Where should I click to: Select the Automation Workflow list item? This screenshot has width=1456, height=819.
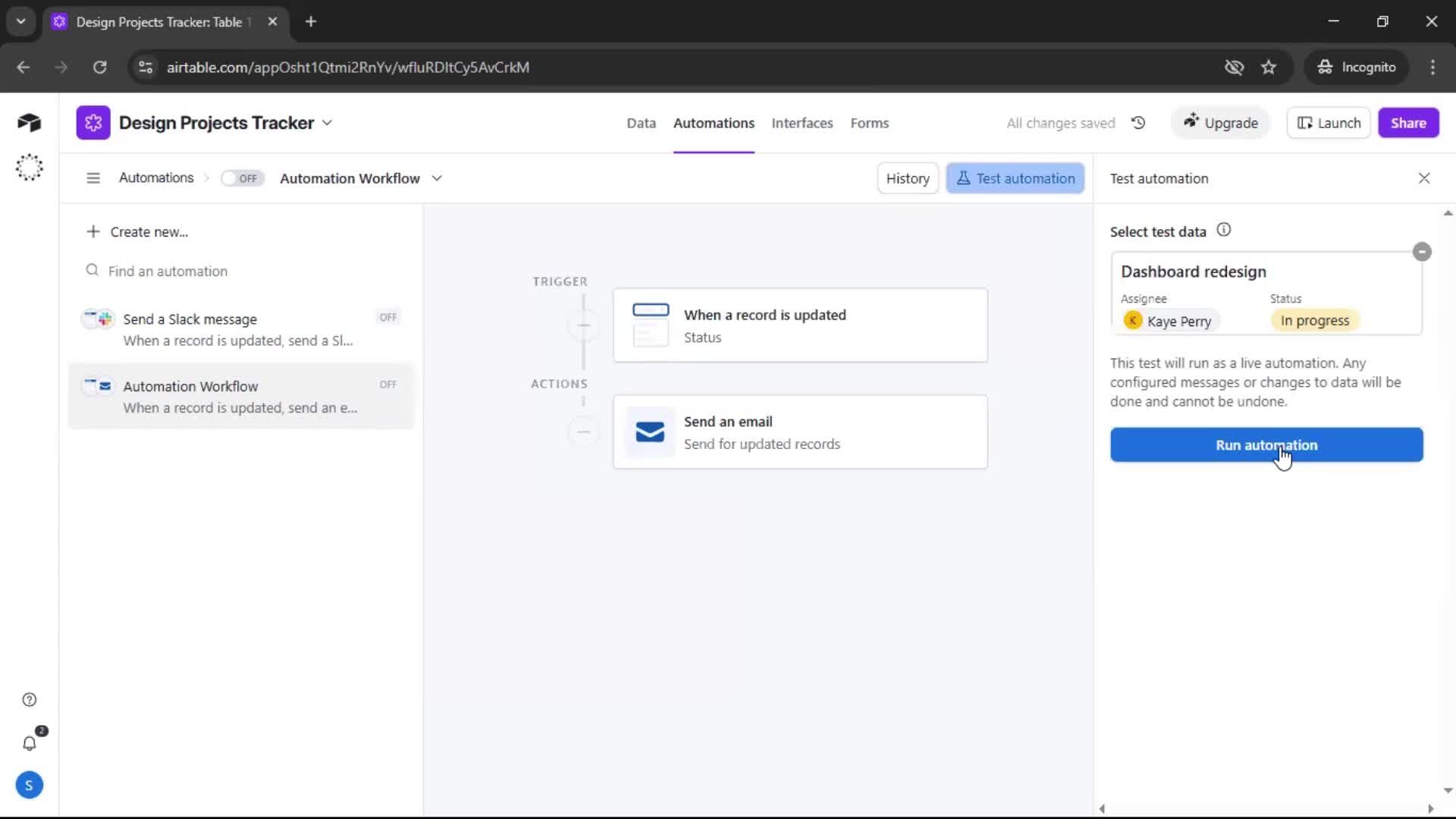pyautogui.click(x=241, y=397)
